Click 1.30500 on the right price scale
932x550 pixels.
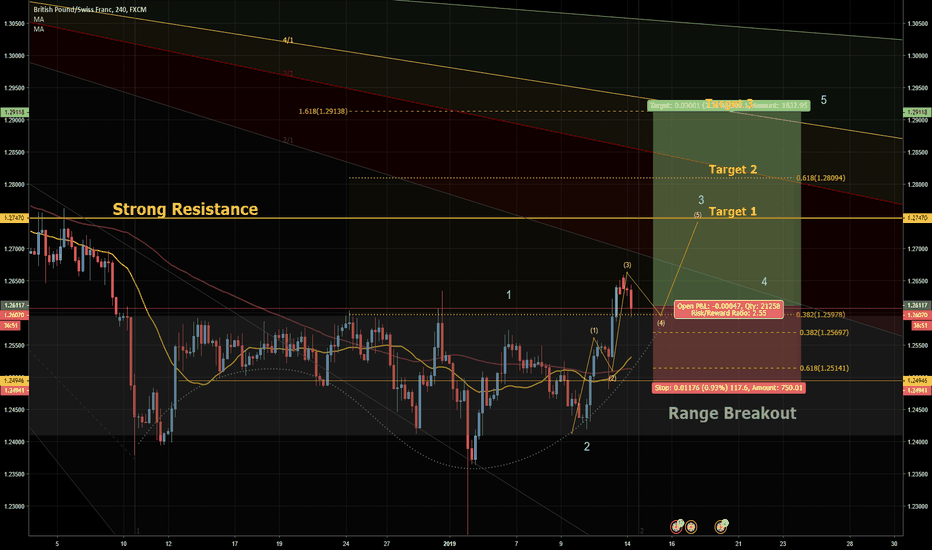[x=916, y=24]
